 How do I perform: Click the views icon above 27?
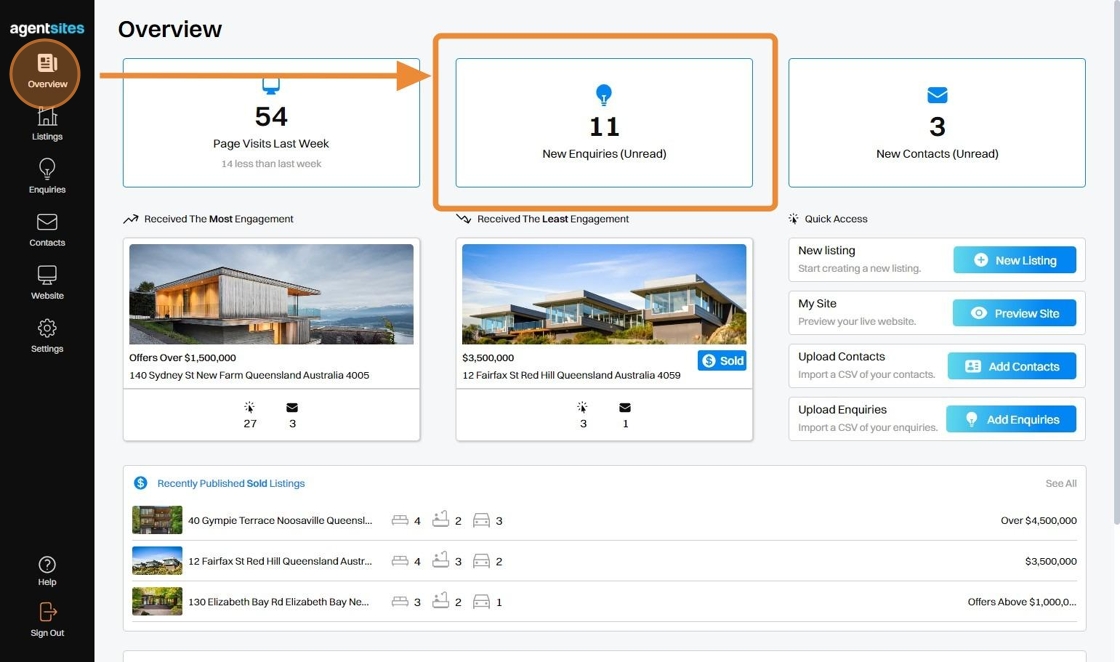[x=249, y=407]
